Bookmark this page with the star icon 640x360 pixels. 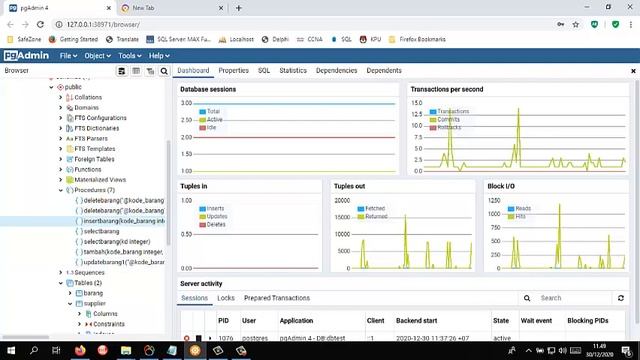point(576,24)
